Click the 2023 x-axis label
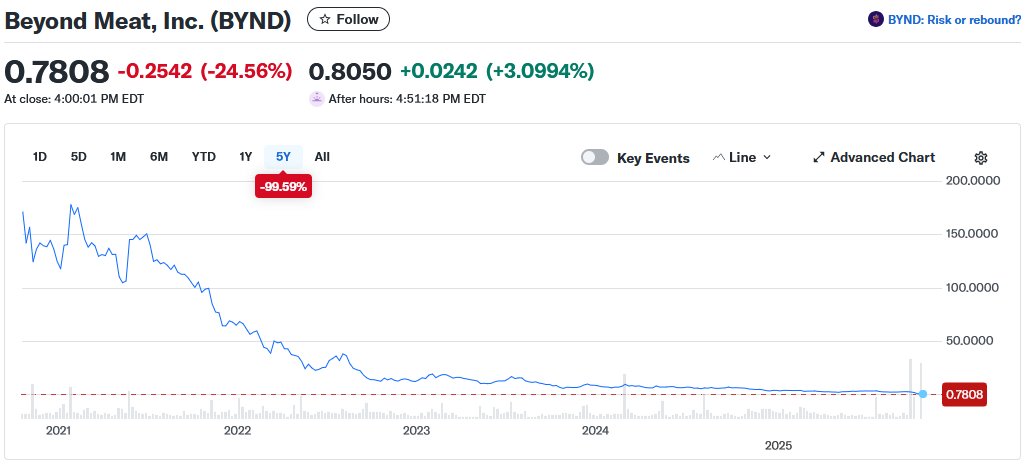The image size is (1026, 465). click(416, 430)
